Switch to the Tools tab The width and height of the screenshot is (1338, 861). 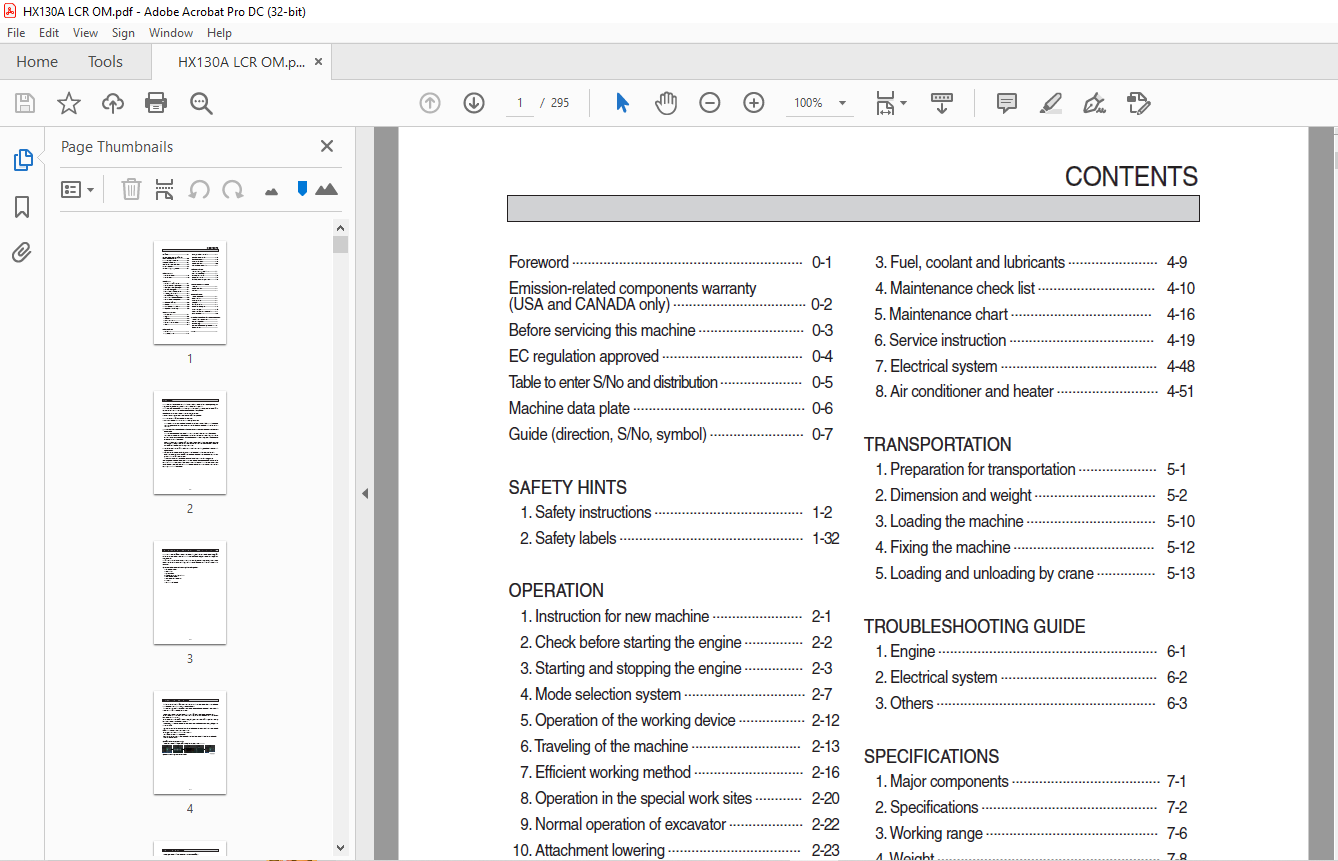[x=105, y=62]
